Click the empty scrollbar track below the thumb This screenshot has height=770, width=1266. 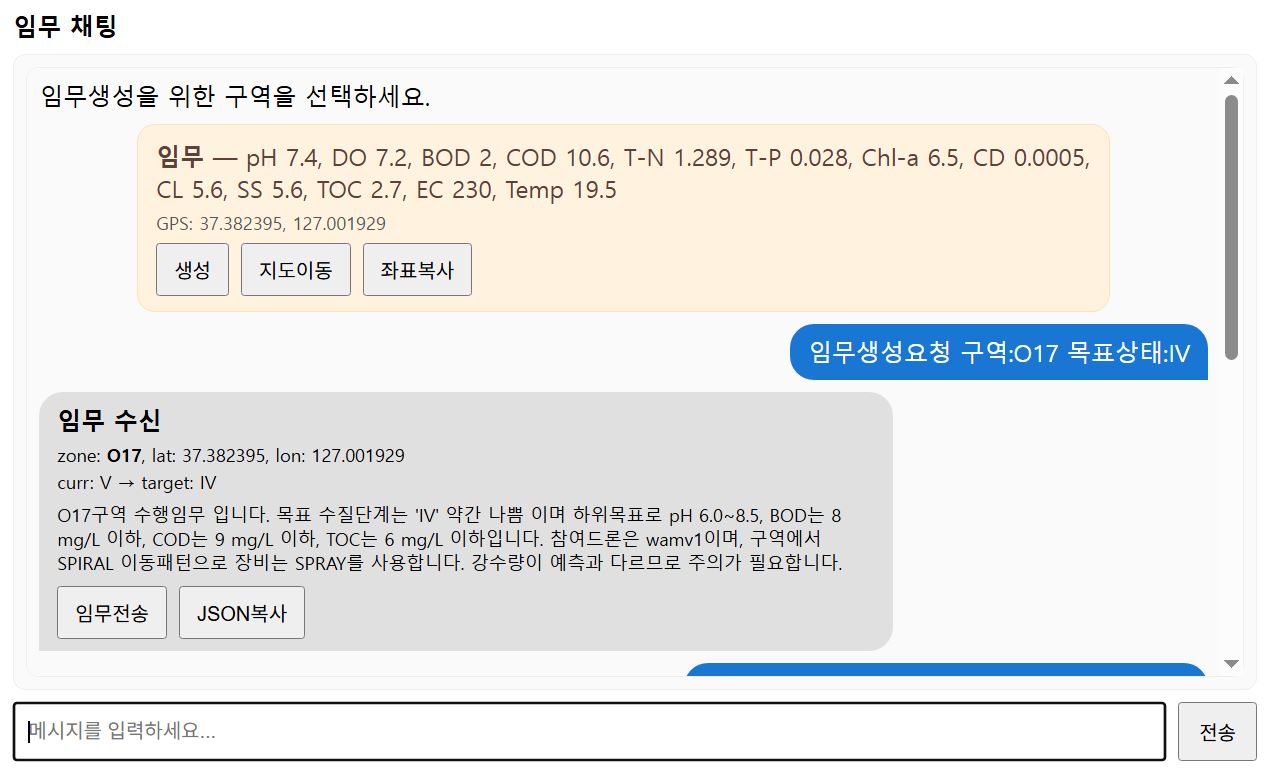point(1231,500)
